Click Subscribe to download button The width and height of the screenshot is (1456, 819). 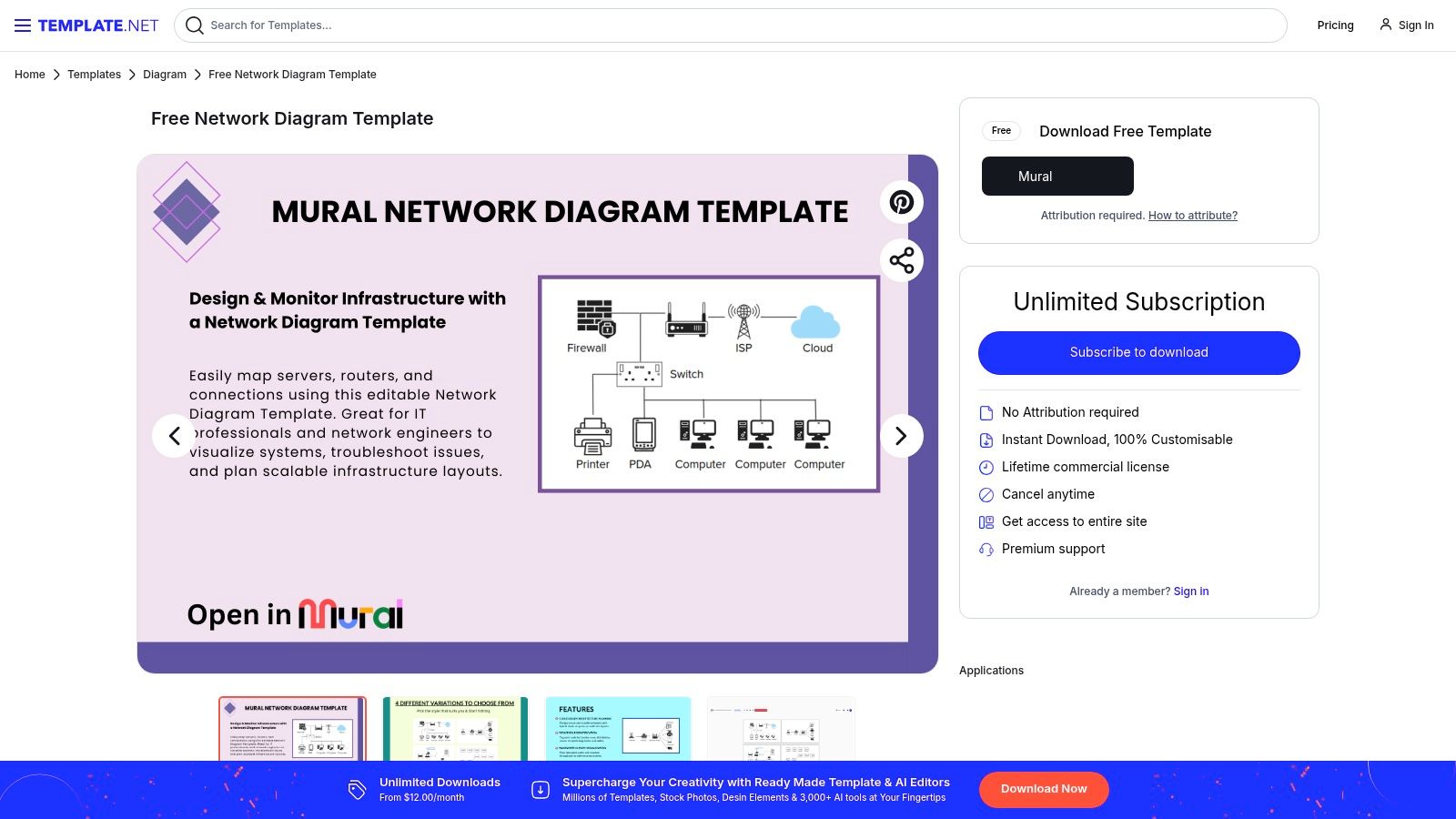pos(1139,352)
